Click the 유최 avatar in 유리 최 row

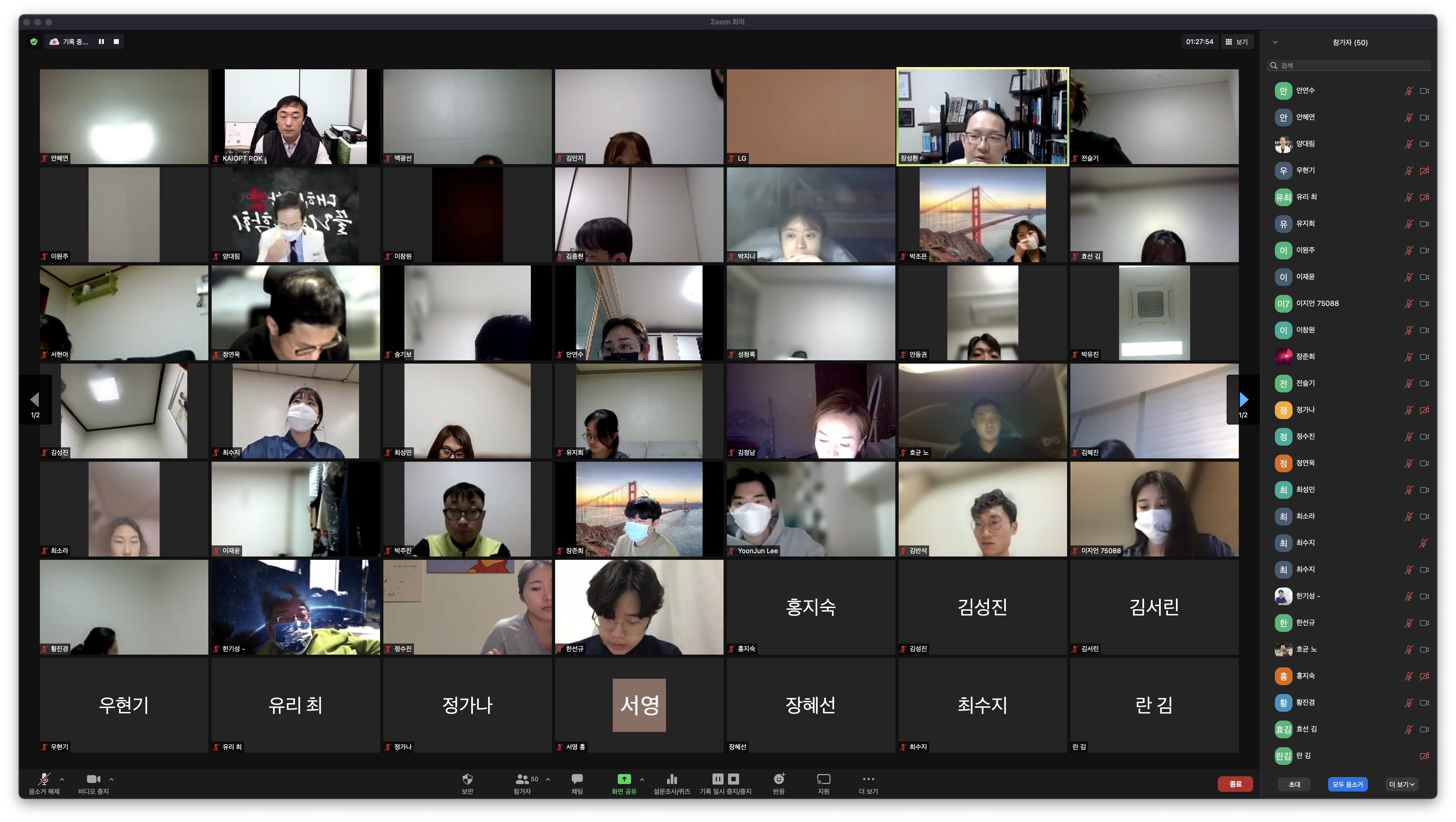point(1283,197)
